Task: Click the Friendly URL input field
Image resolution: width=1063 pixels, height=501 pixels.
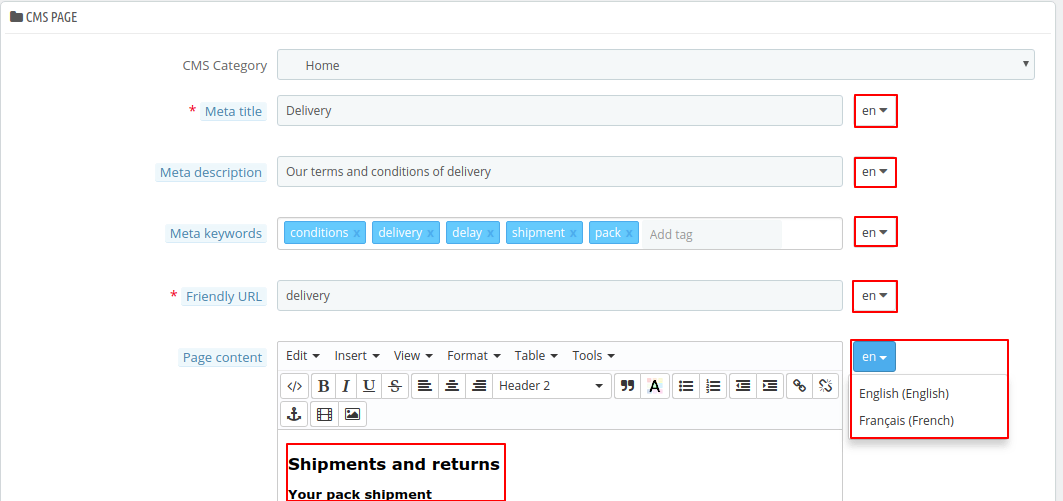Action: [559, 296]
